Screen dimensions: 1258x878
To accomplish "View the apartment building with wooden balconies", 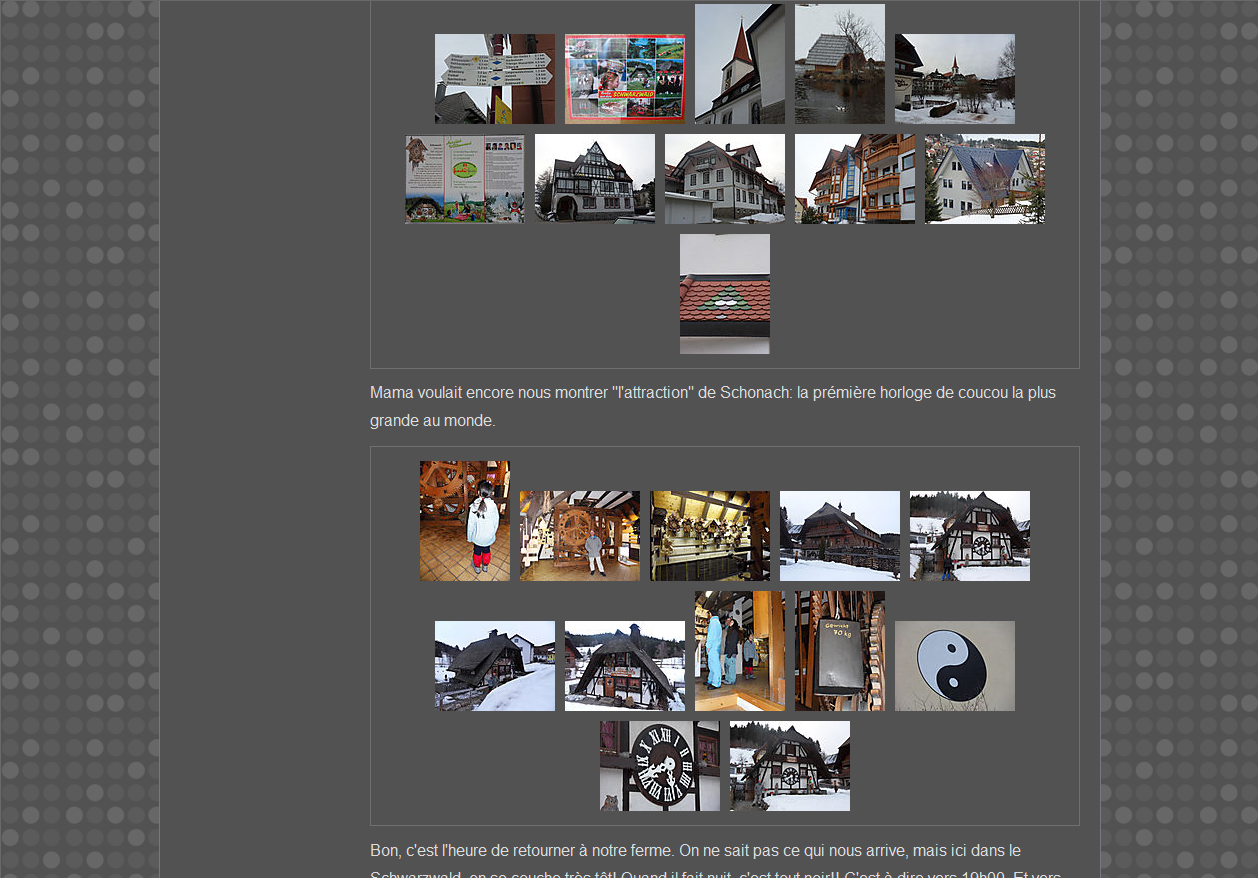I will click(854, 179).
